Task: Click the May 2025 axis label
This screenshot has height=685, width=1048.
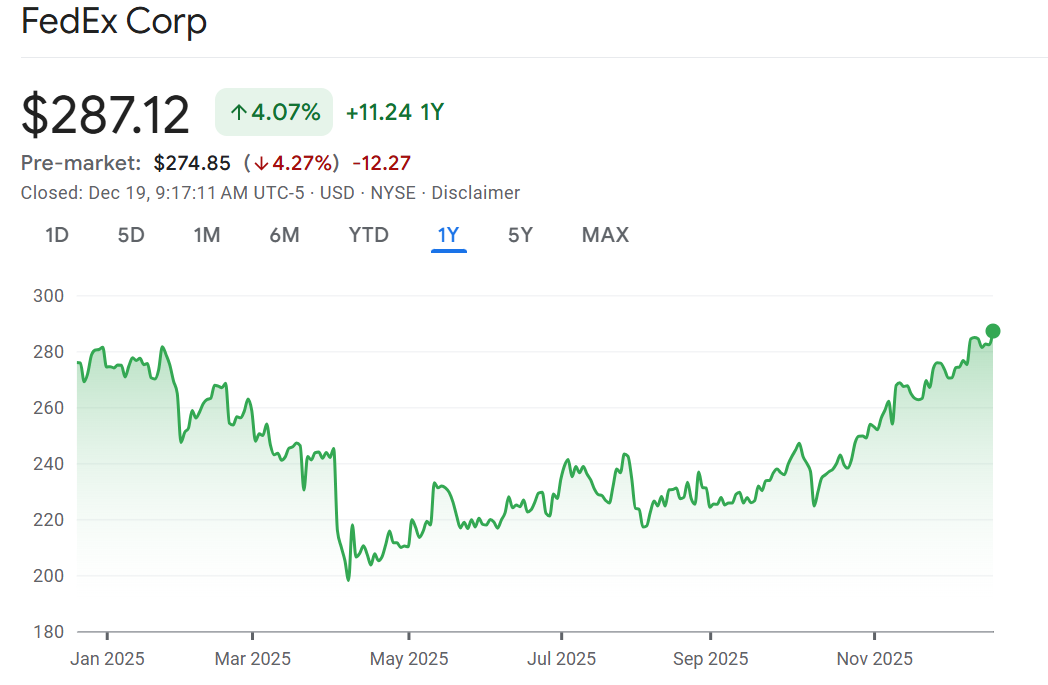Action: (409, 659)
